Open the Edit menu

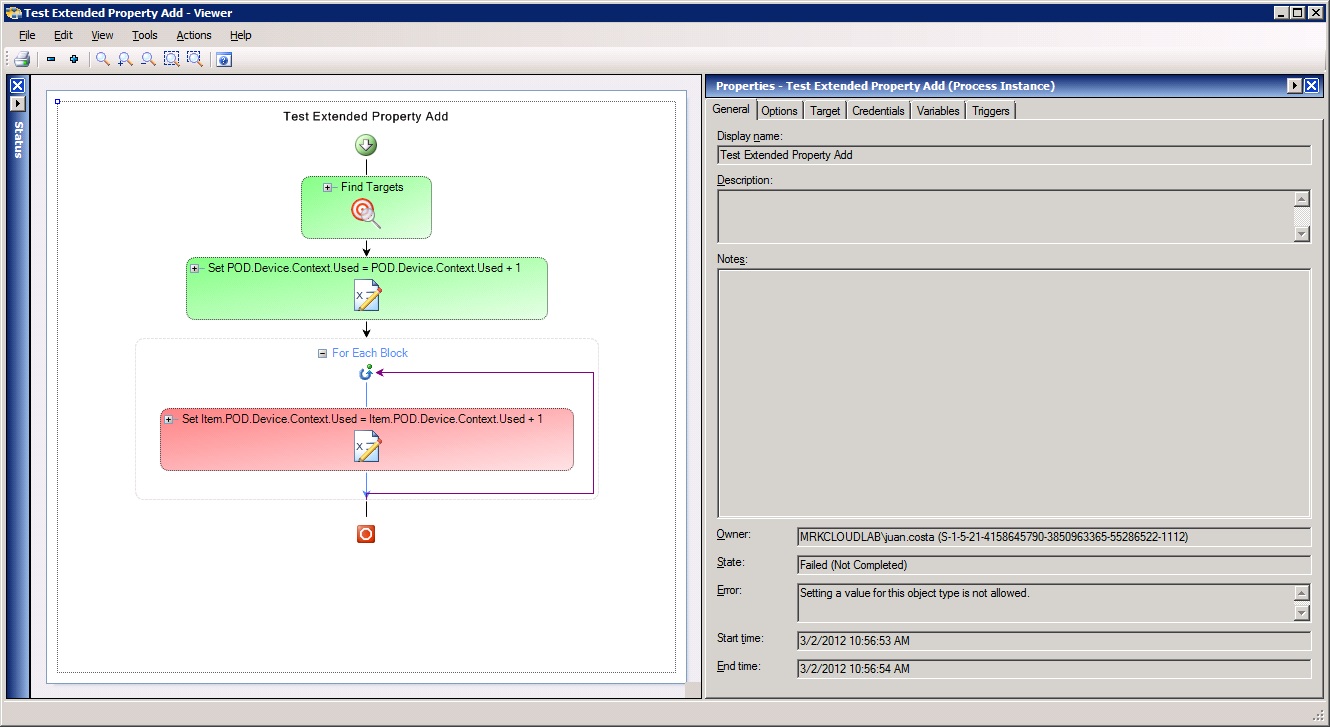[x=63, y=35]
